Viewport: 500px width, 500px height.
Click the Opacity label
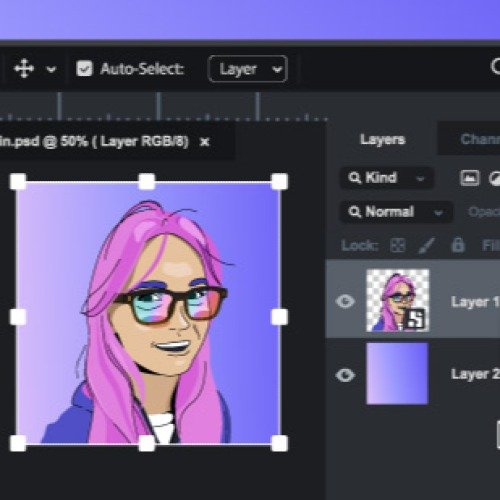tap(484, 212)
